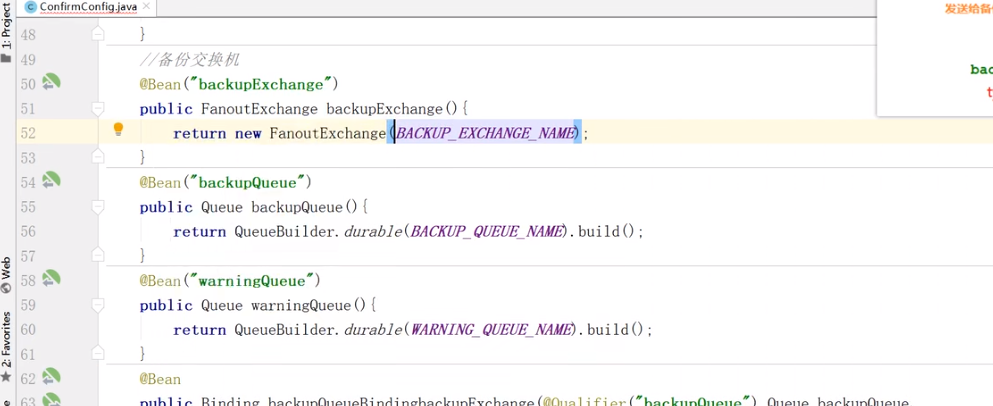This screenshot has height=406, width=993.
Task: Click the fold end marker on line 57
Action: [98, 255]
